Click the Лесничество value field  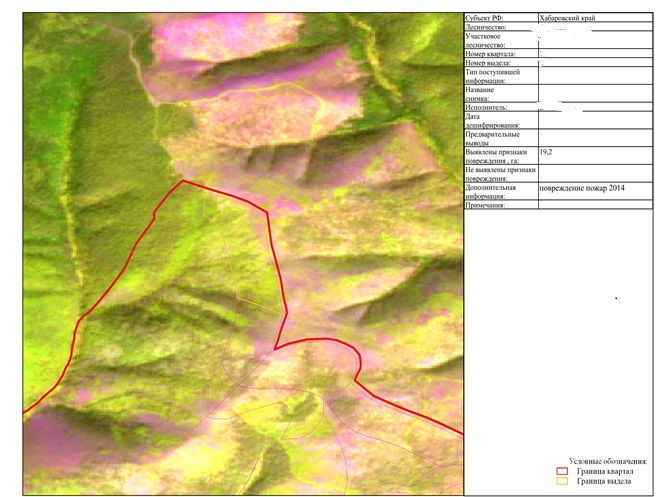(x=594, y=27)
